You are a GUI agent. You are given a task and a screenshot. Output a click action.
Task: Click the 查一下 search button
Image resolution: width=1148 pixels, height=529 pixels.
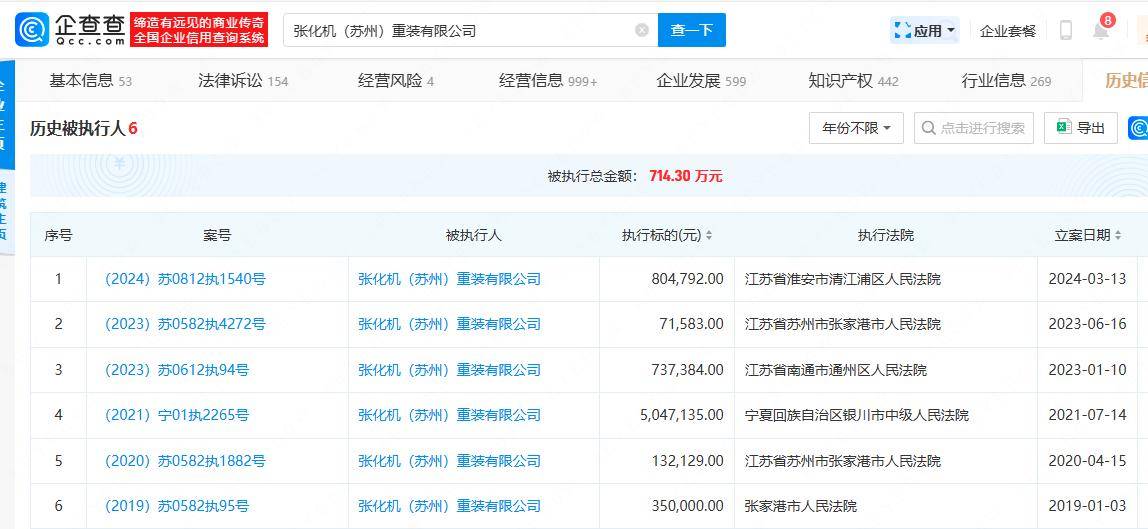point(692,30)
